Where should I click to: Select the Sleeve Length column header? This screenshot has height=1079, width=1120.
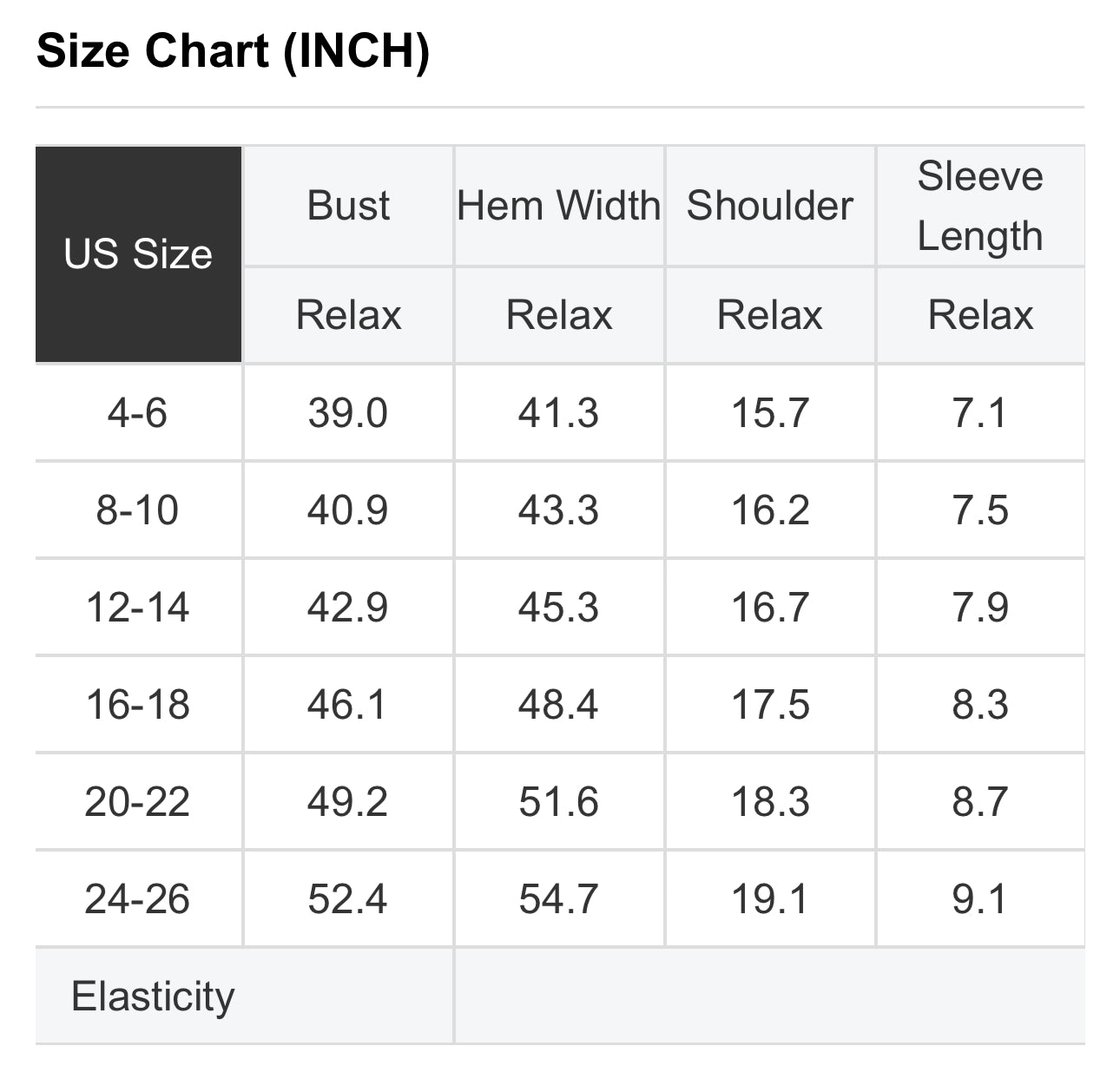pyautogui.click(x=980, y=206)
